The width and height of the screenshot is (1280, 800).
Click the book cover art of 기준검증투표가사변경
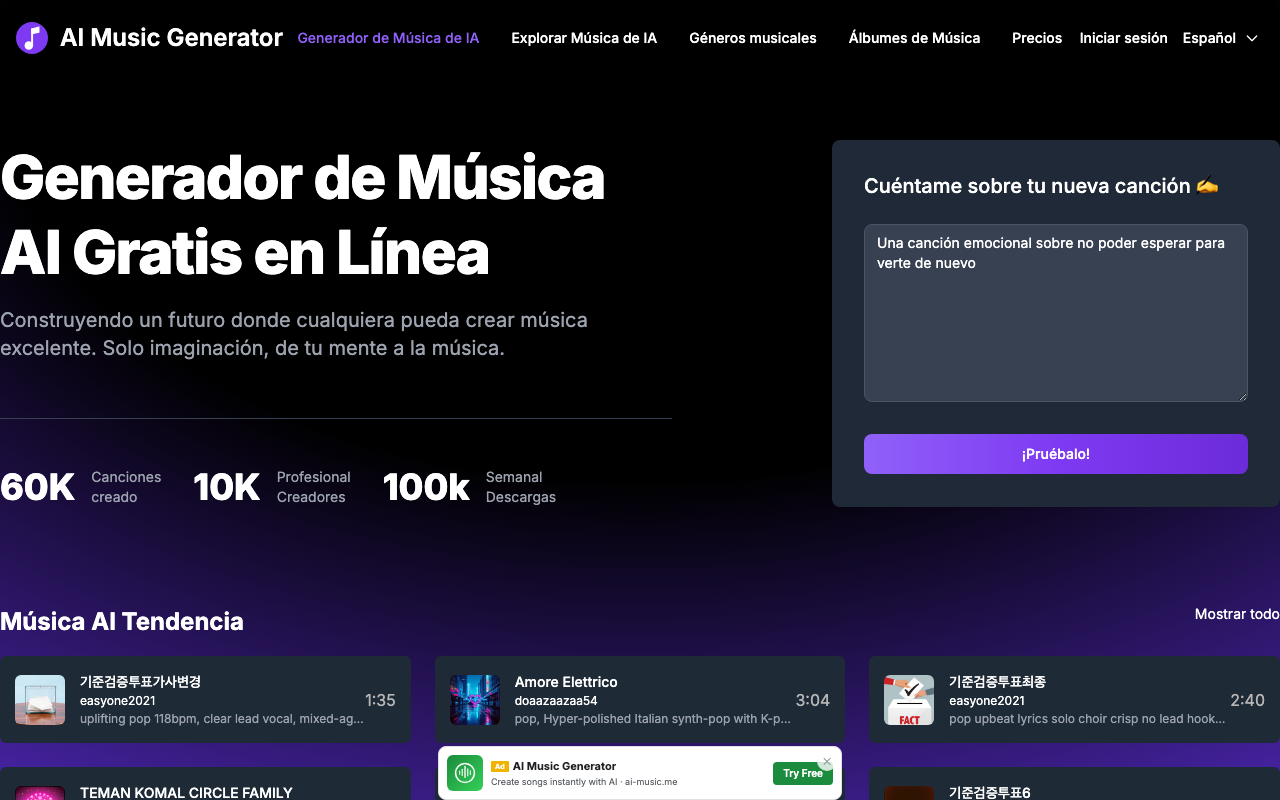click(x=40, y=700)
